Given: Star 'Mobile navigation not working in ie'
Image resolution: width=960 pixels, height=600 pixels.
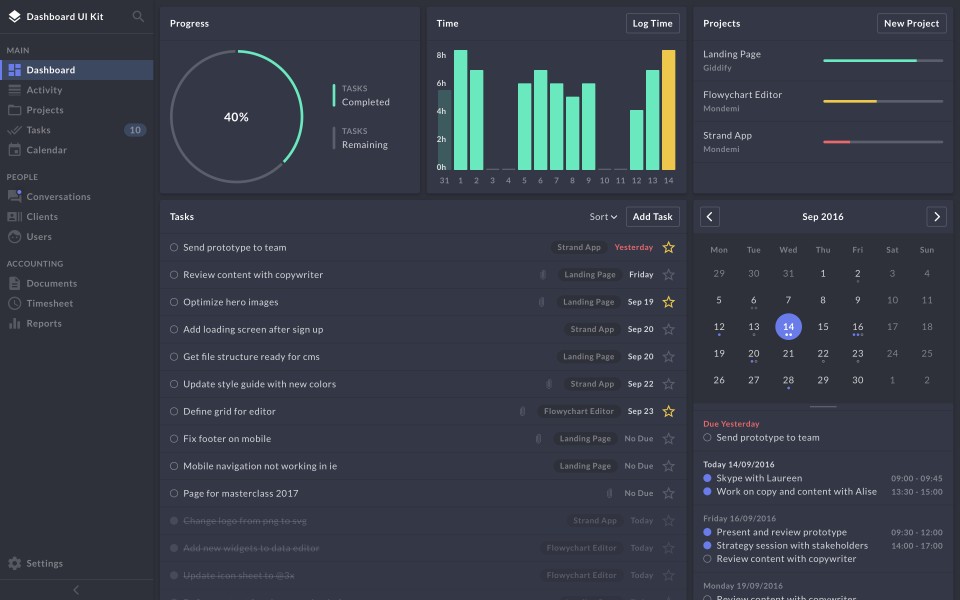Looking at the screenshot, I should pyautogui.click(x=669, y=466).
